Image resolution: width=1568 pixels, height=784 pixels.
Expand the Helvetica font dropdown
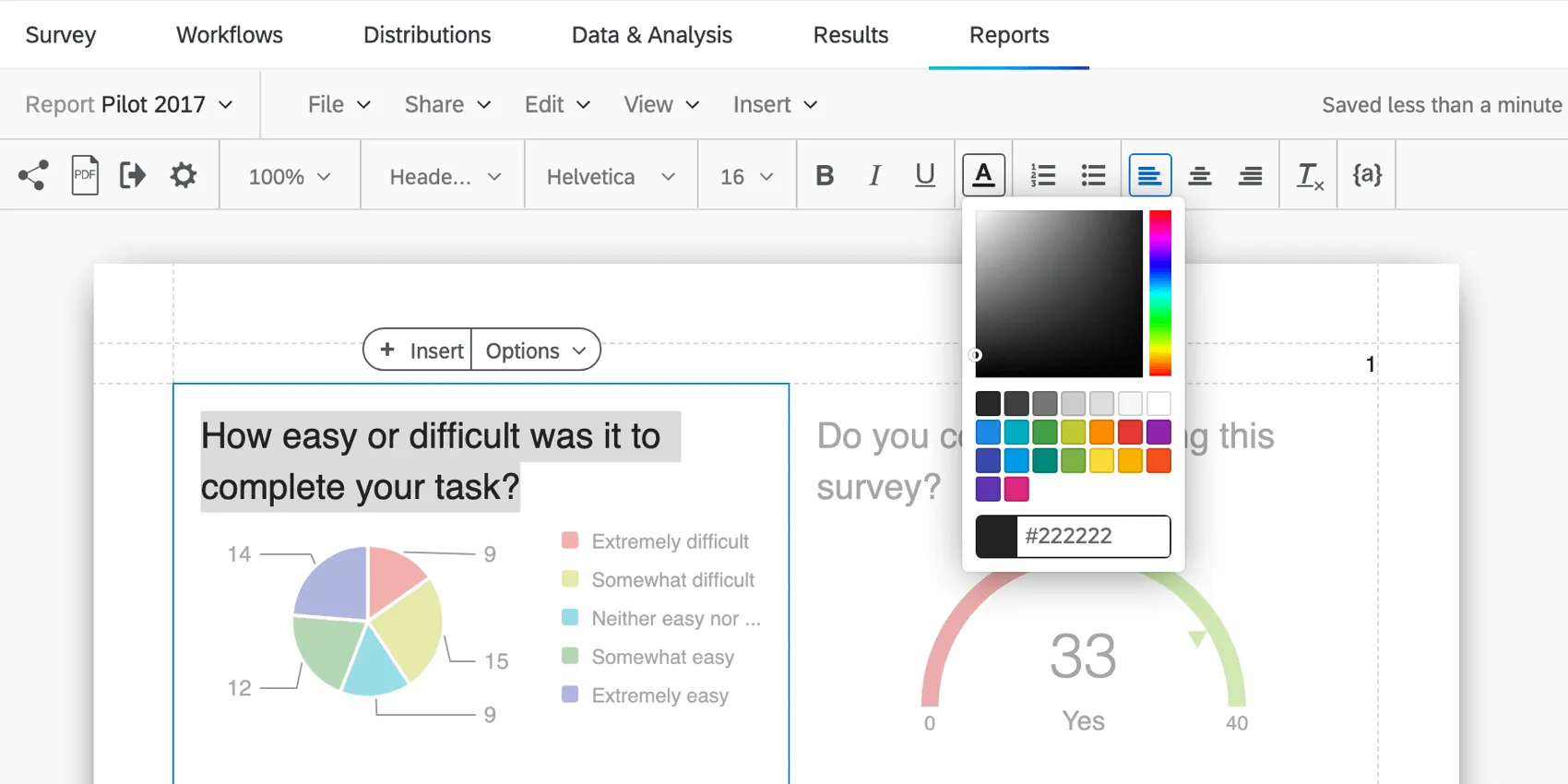coord(610,175)
